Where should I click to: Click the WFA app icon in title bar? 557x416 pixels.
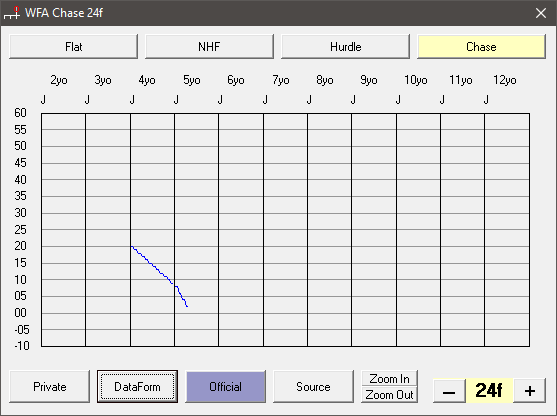pyautogui.click(x=11, y=13)
